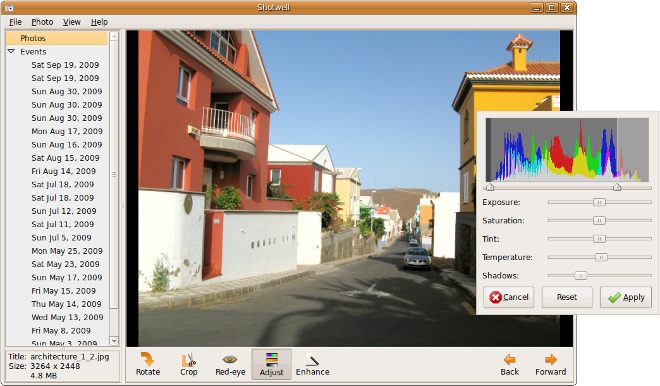
Task: Click the Shadows slider handle
Action: tap(581, 275)
